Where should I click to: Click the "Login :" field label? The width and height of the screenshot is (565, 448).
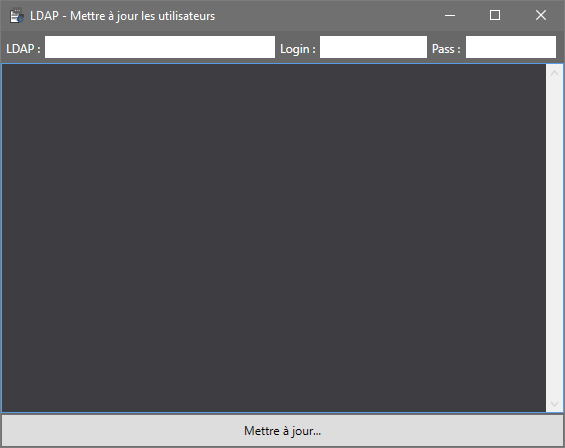coord(298,49)
